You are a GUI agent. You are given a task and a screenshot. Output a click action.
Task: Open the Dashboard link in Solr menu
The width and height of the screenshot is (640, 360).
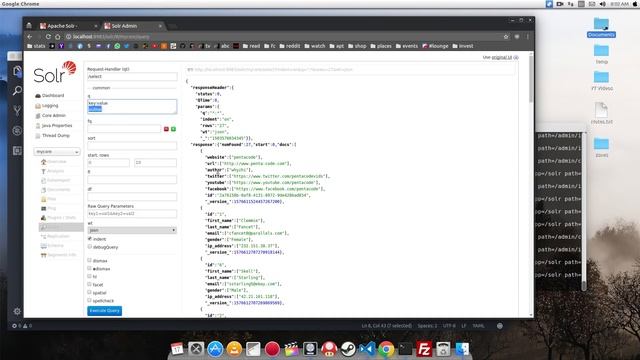(x=53, y=96)
